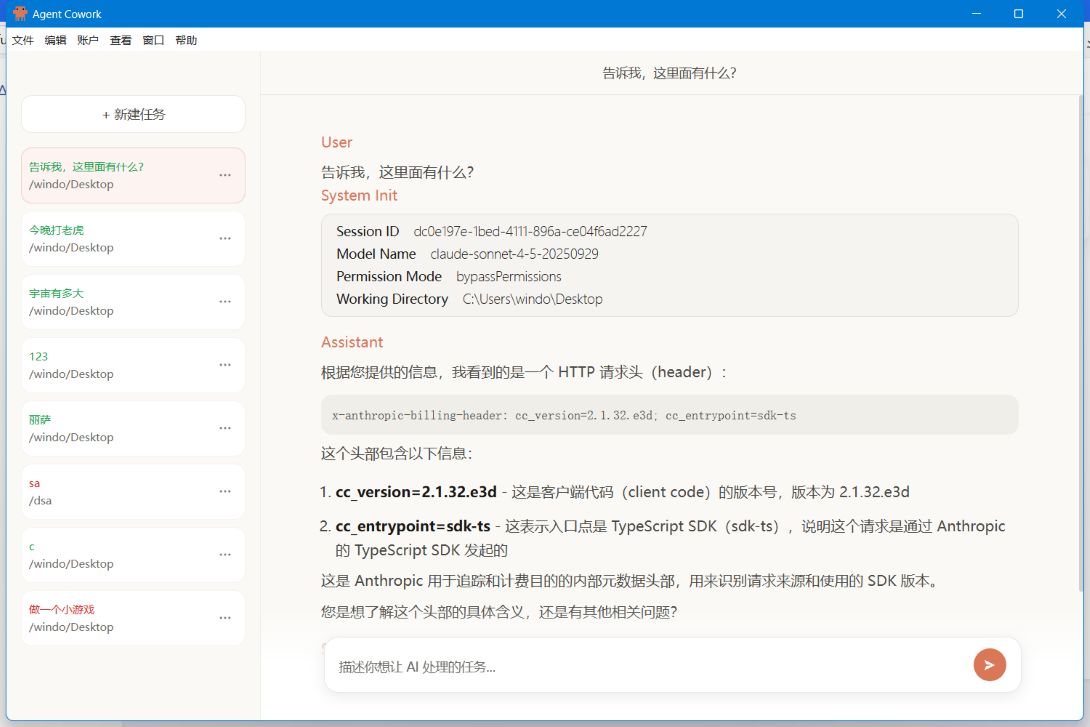This screenshot has height=727, width=1090.
Task: Select the 今晚打老虎 task
Action: (x=133, y=238)
